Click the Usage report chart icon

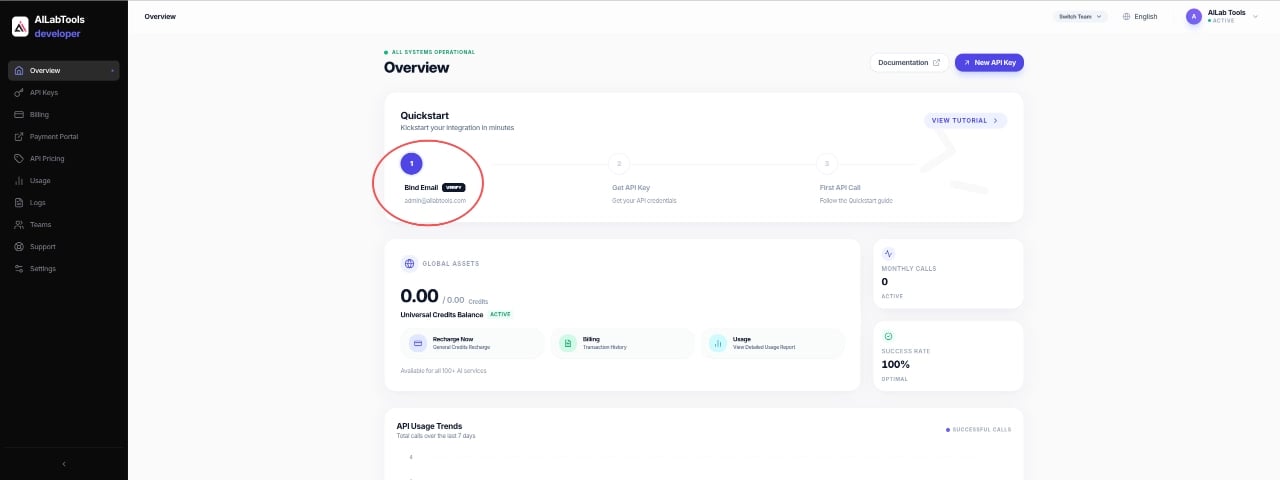click(x=717, y=343)
